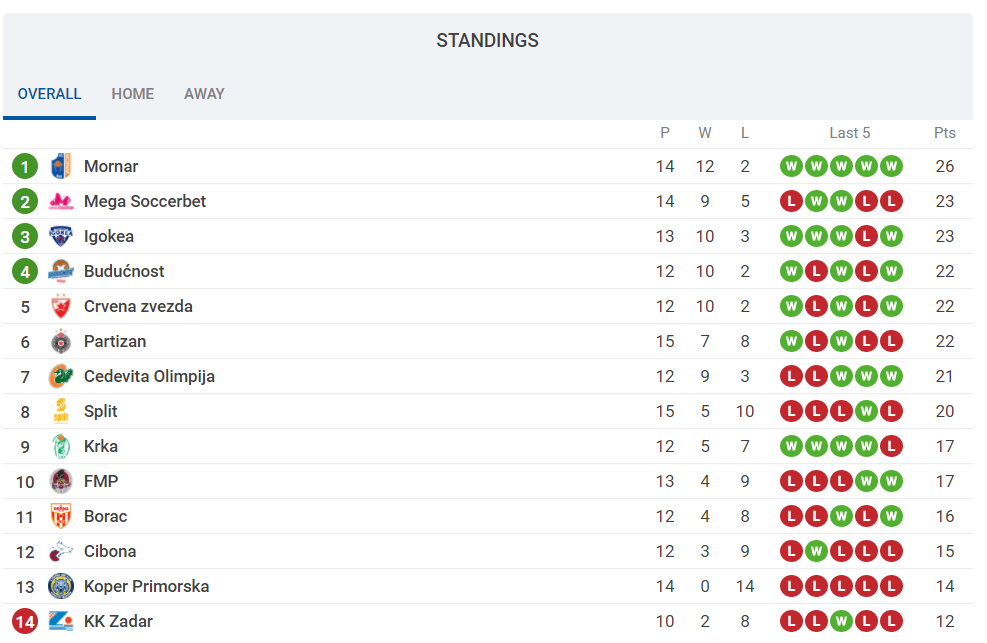987x643 pixels.
Task: Click the red position 14 badge
Action: click(x=25, y=621)
